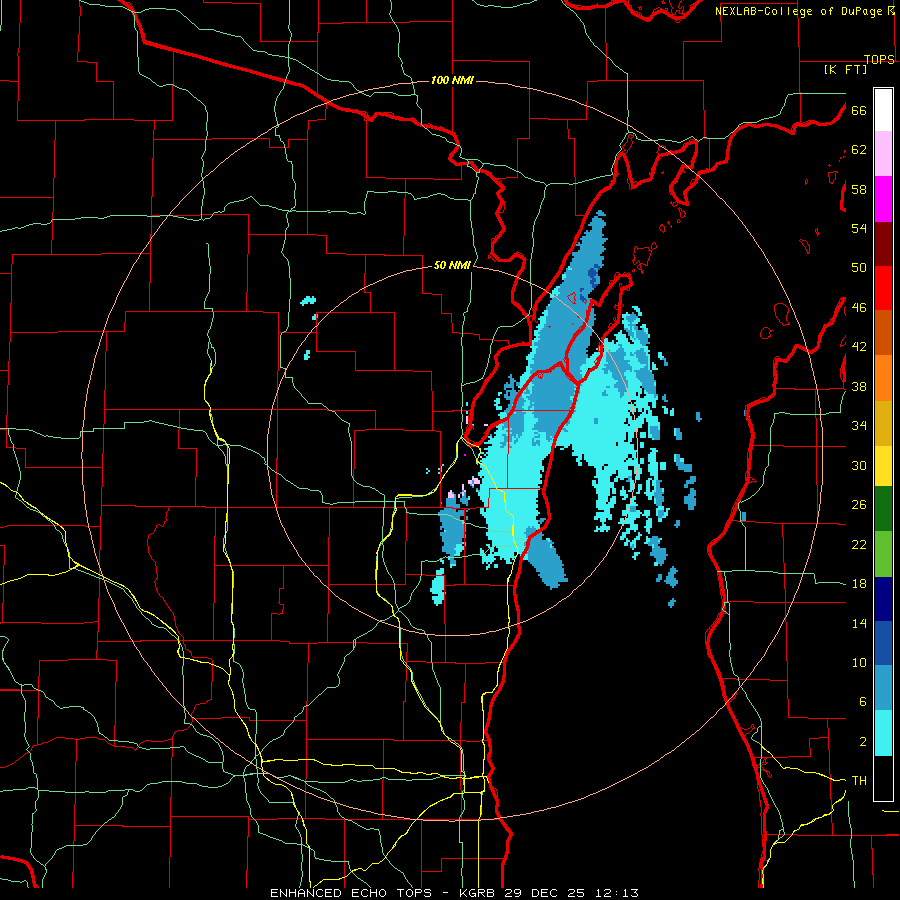Click the light green 22 kft legend swatch
This screenshot has height=900, width=900.
coord(883,554)
